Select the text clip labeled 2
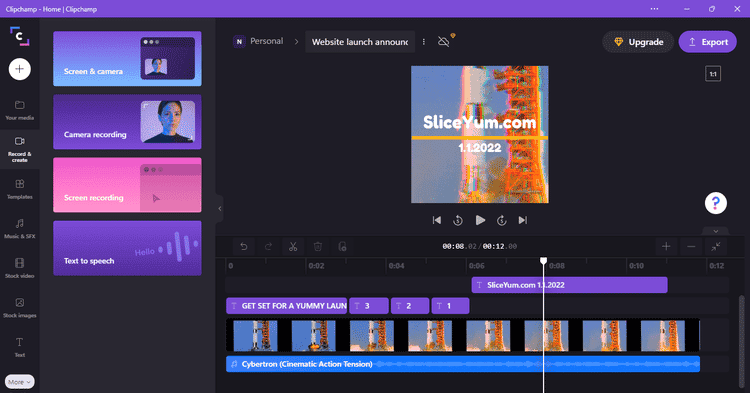750x393 pixels. click(410, 306)
